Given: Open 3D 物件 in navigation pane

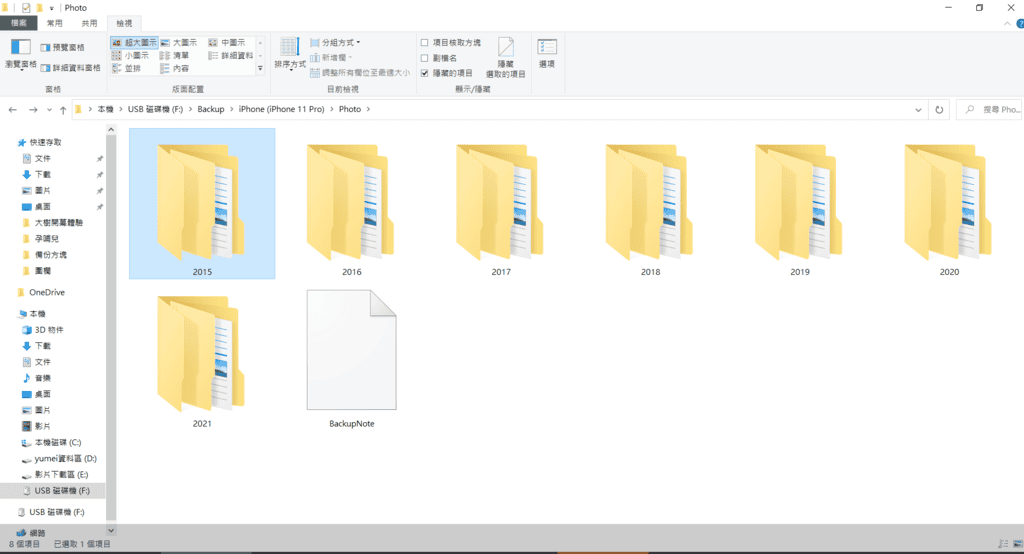Looking at the screenshot, I should (x=42, y=330).
